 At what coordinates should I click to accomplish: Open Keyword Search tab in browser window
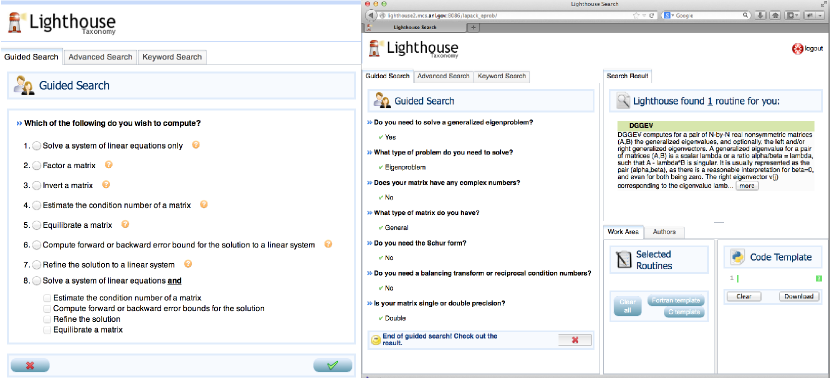(502, 76)
